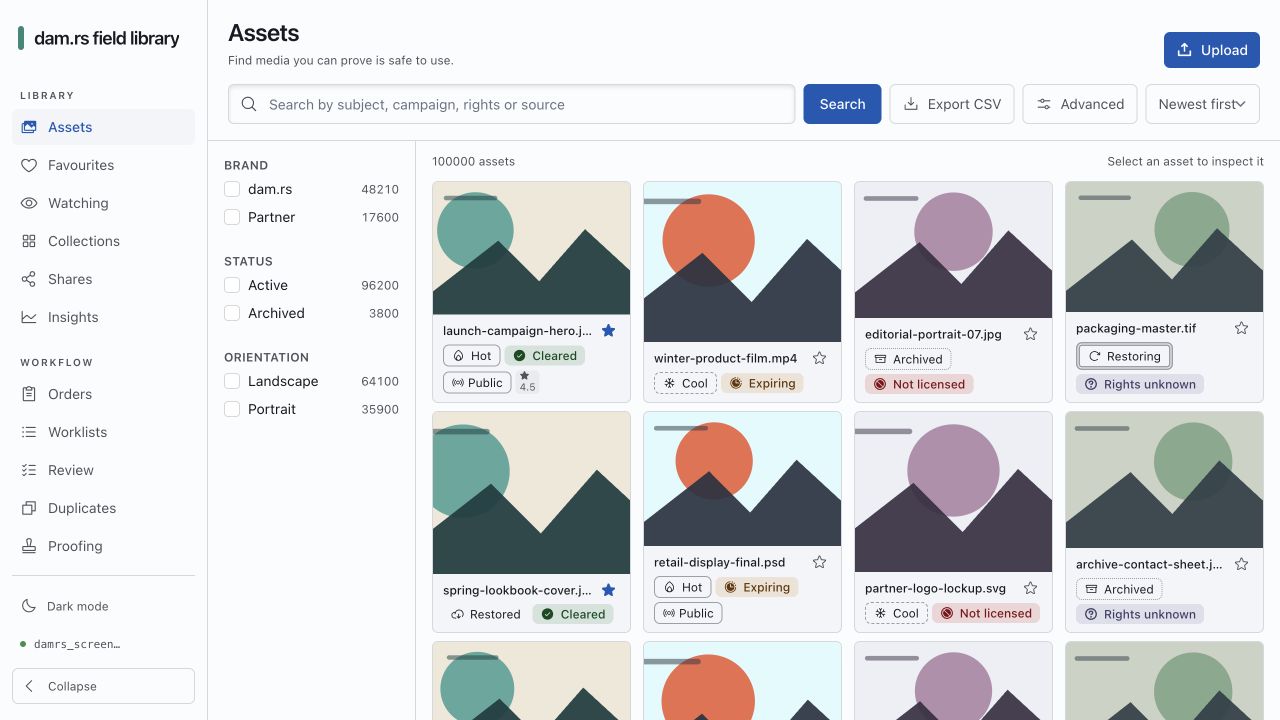The height and width of the screenshot is (720, 1280).
Task: Click the editorial-portrait-07.jpg file name
Action: pos(933,334)
